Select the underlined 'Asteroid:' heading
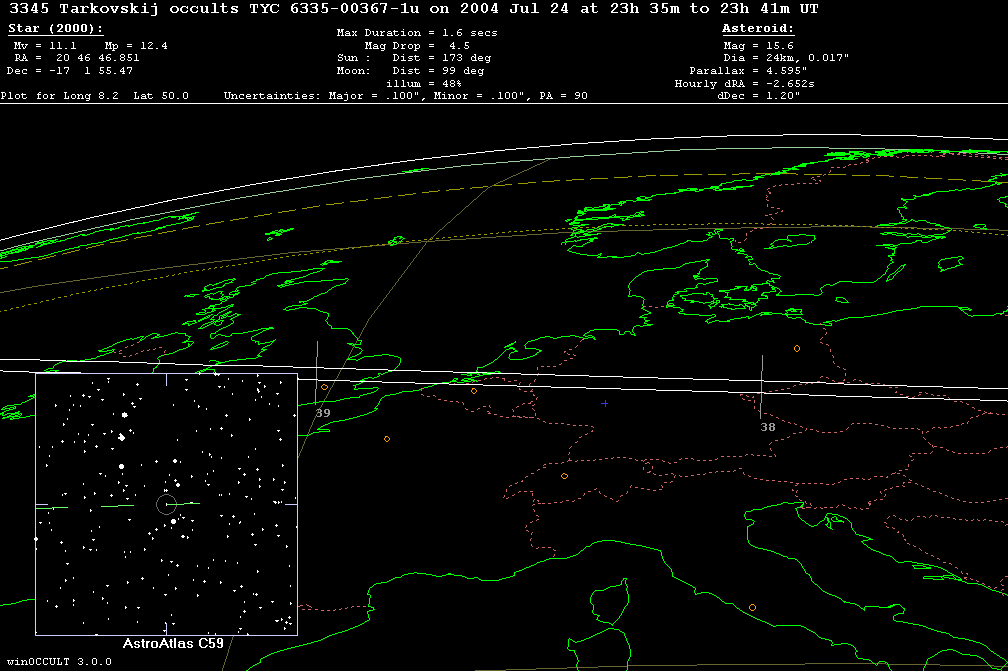The width and height of the screenshot is (1008, 671). (758, 29)
